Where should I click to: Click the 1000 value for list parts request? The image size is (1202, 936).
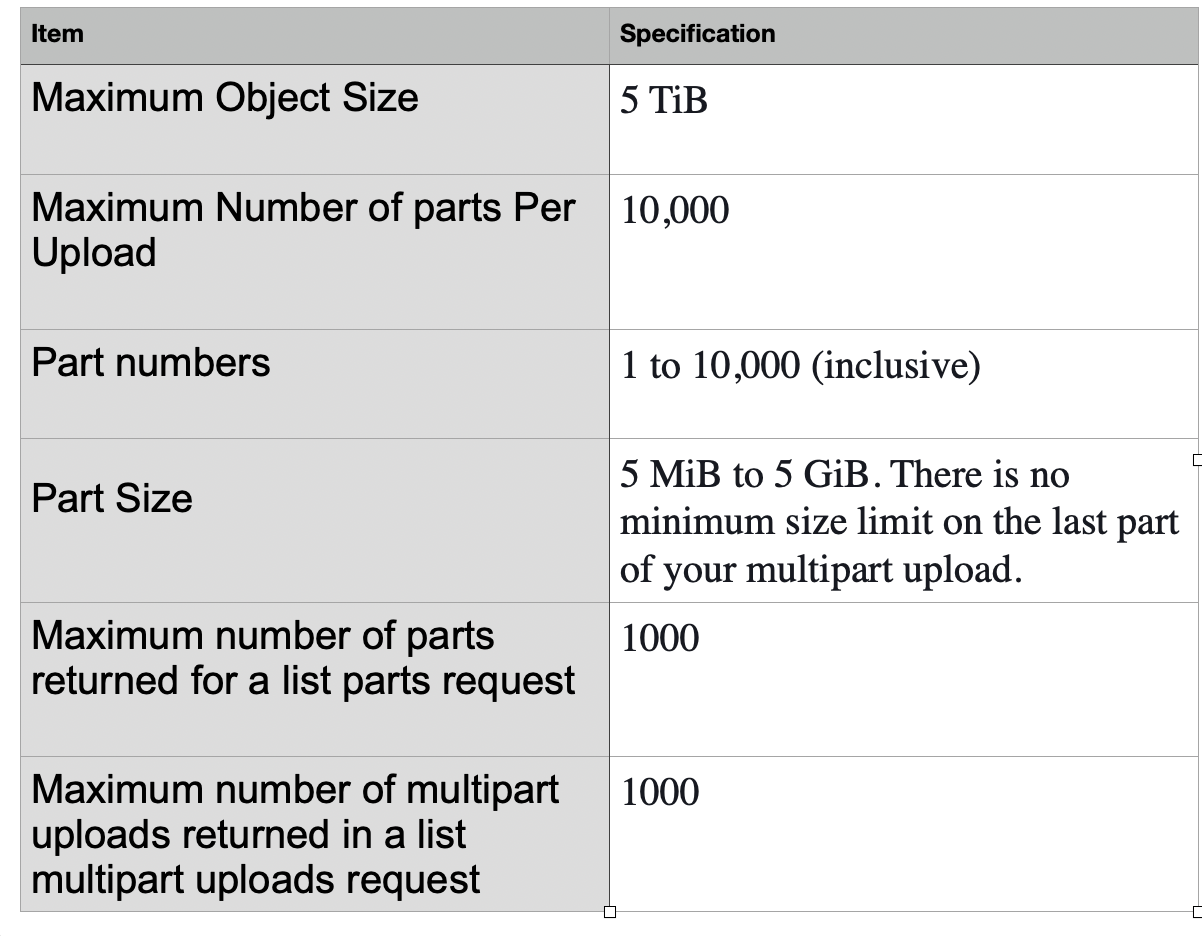click(x=904, y=679)
